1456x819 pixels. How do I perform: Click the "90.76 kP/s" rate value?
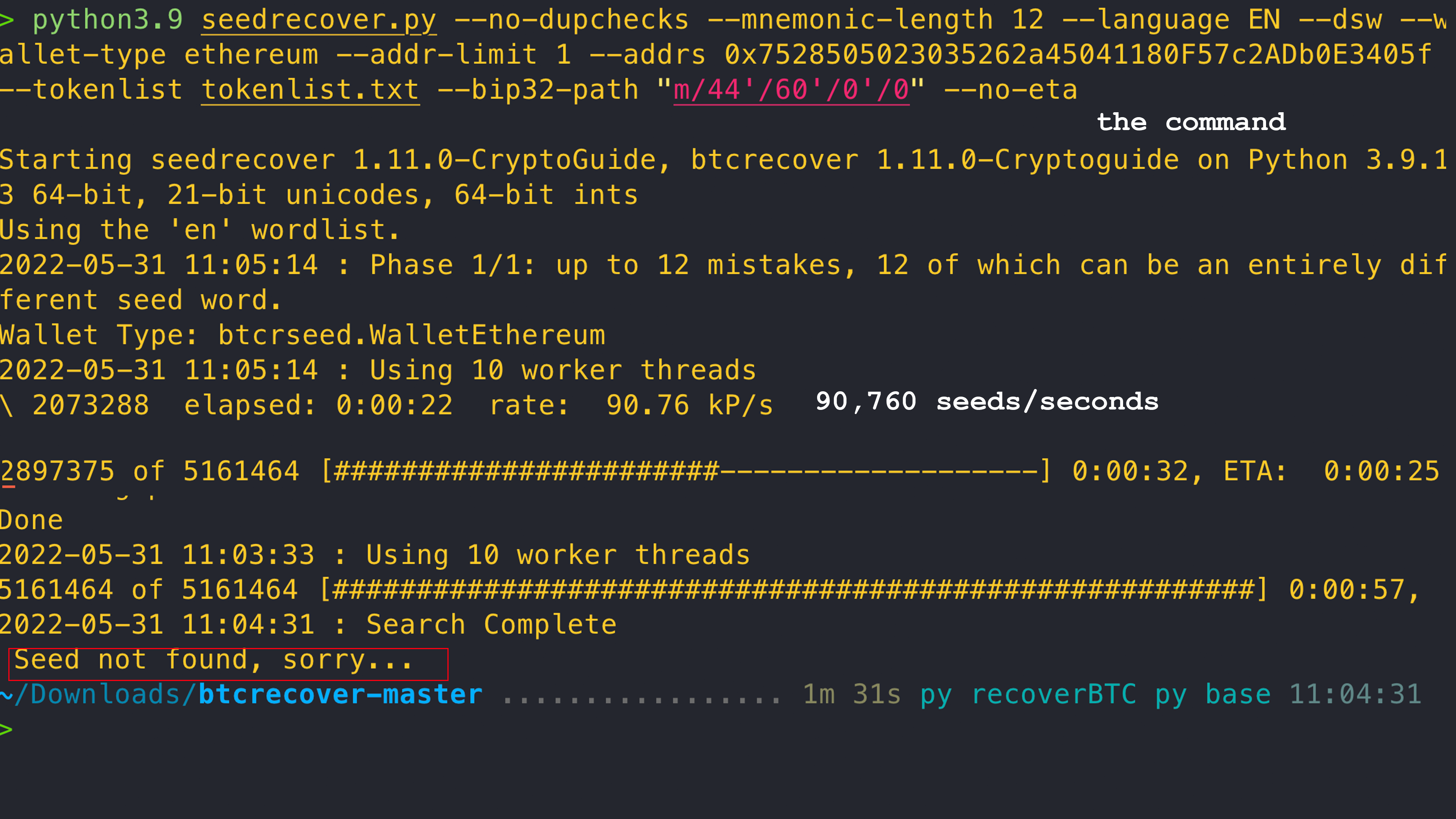(689, 405)
